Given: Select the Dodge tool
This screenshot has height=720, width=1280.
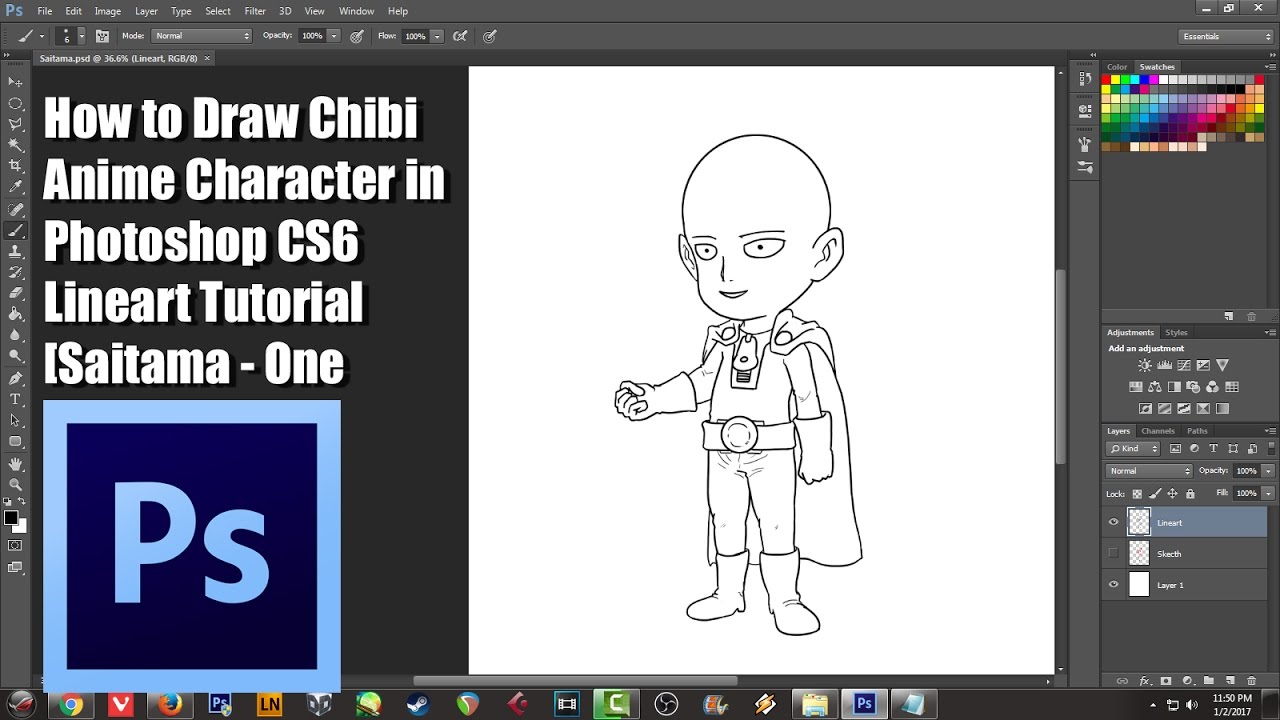Looking at the screenshot, I should pyautogui.click(x=15, y=356).
